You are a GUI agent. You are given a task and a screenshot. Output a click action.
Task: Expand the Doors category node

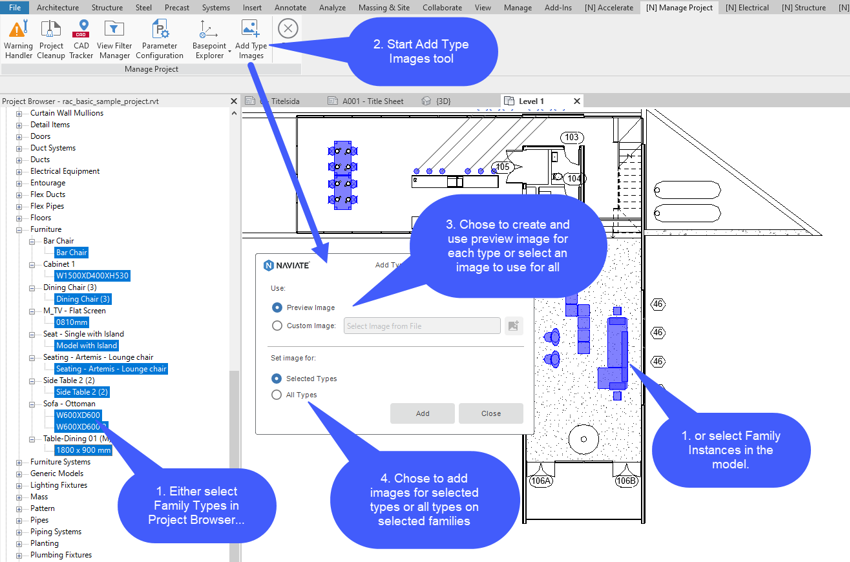click(x=19, y=137)
